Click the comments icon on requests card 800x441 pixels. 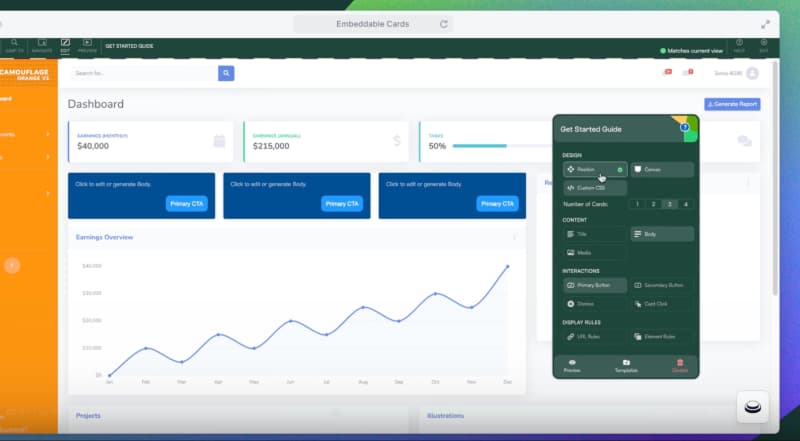[744, 141]
